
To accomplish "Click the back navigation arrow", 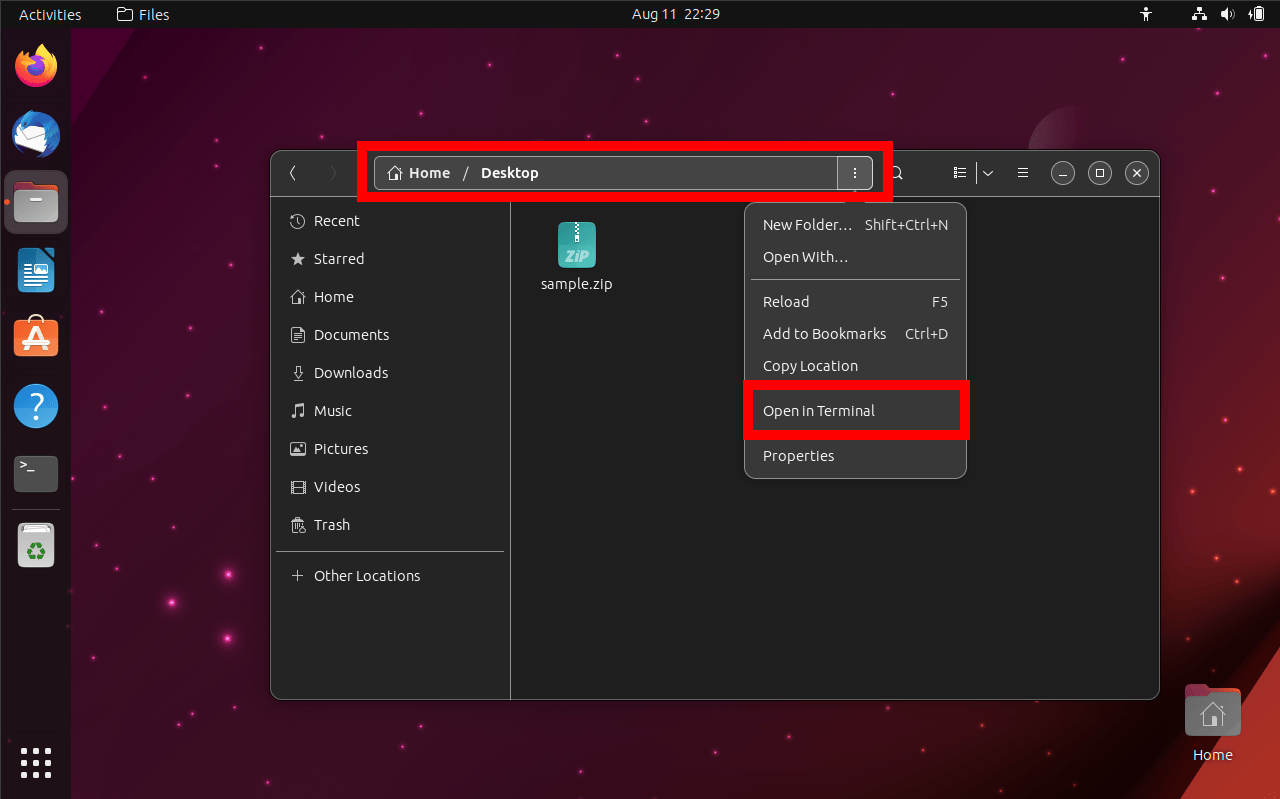I will 292,172.
